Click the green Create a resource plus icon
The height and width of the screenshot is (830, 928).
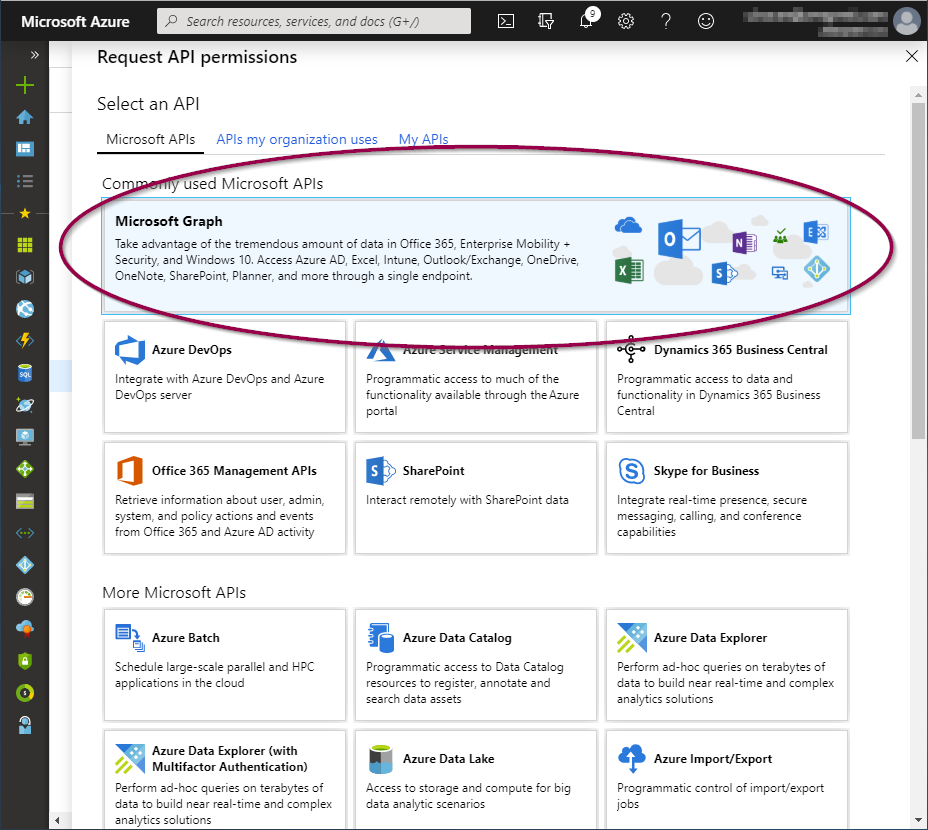pos(25,85)
